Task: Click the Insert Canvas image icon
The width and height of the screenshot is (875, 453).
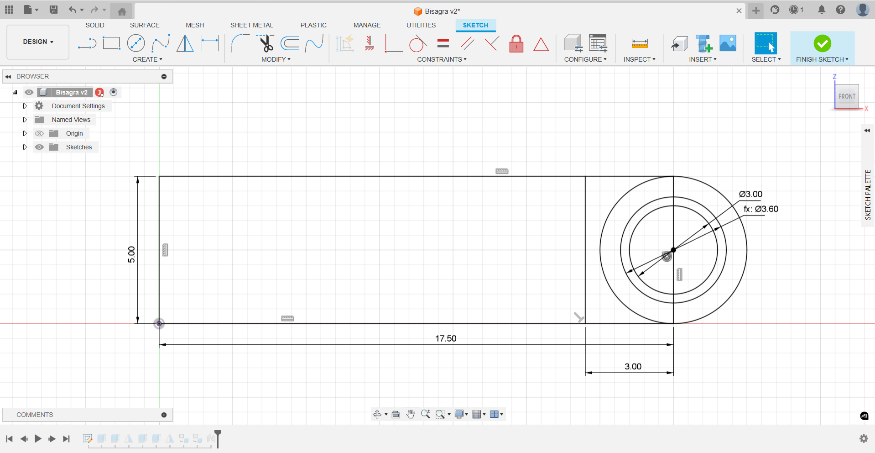Action: [728, 43]
